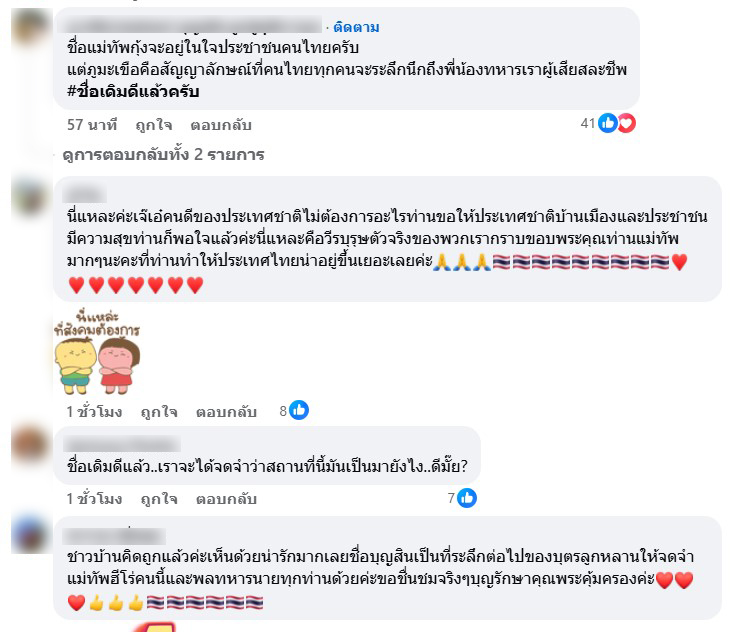736x632 pixels.
Task: Click the thumbs-up icon next to count 7
Action: (467, 498)
